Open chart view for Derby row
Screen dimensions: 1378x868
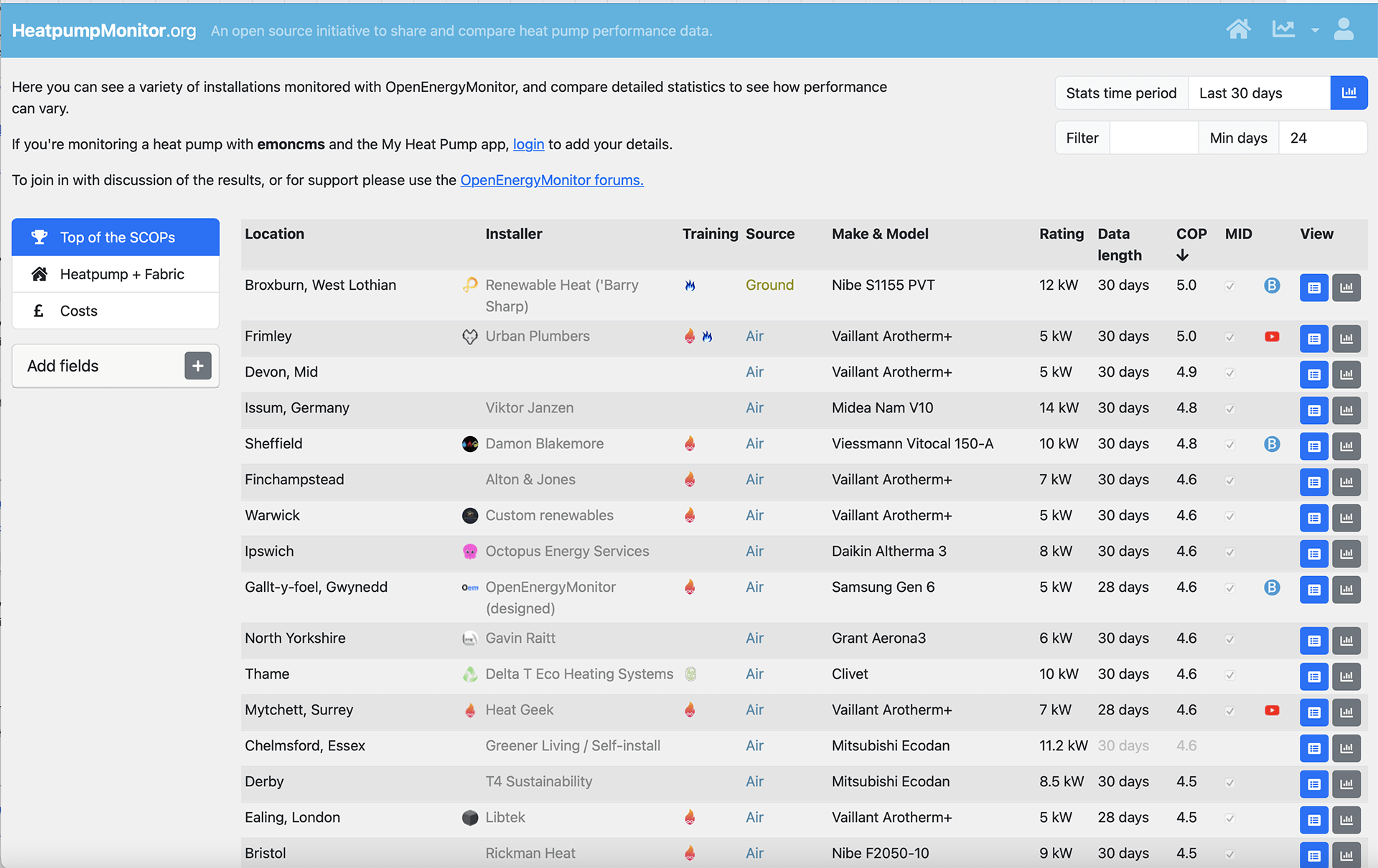(x=1346, y=784)
